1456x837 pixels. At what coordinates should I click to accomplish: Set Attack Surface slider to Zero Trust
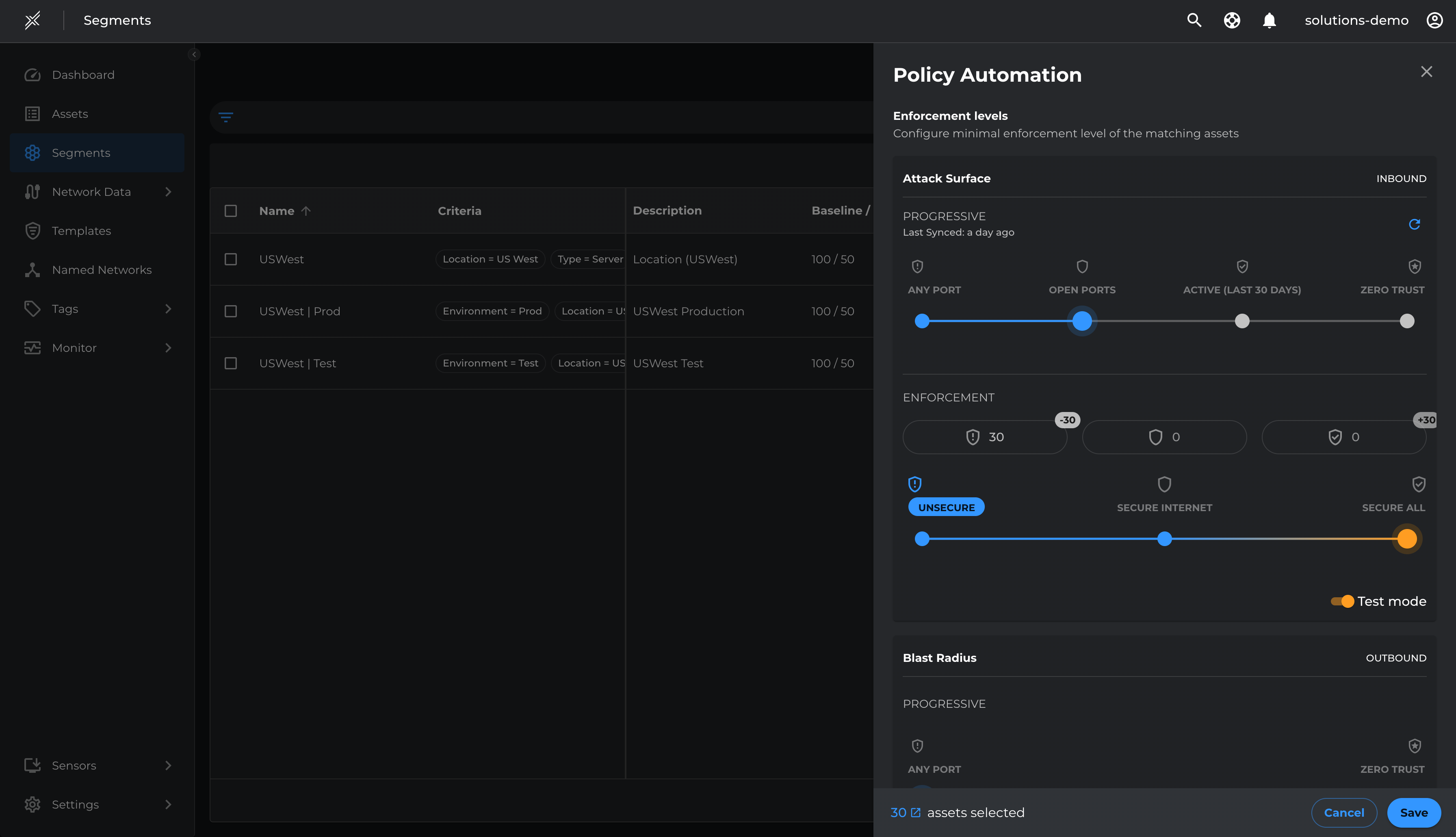pyautogui.click(x=1406, y=321)
